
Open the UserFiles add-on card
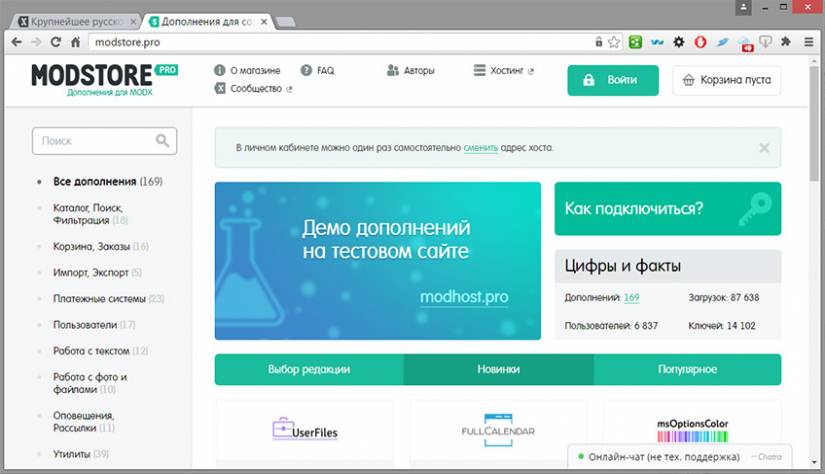305,431
